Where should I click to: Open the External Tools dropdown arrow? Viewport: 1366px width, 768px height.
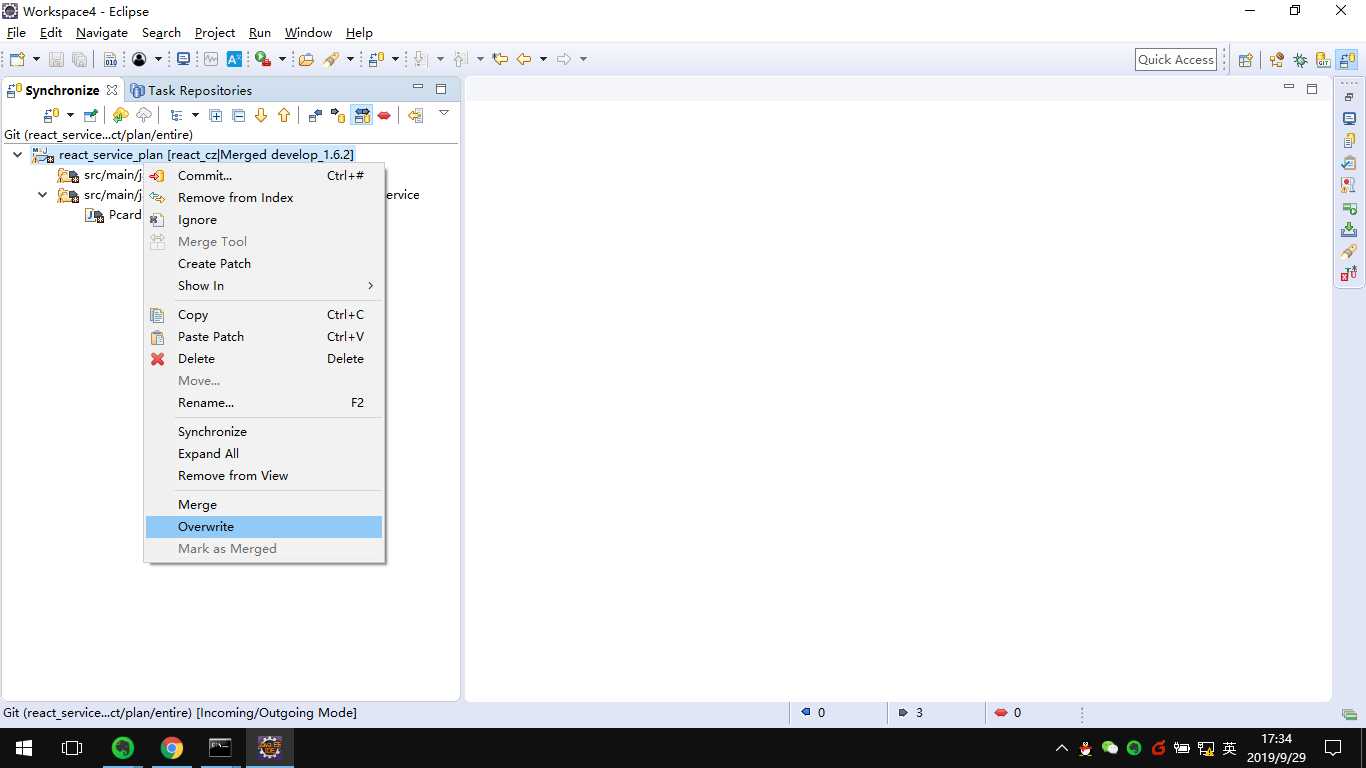coord(282,59)
